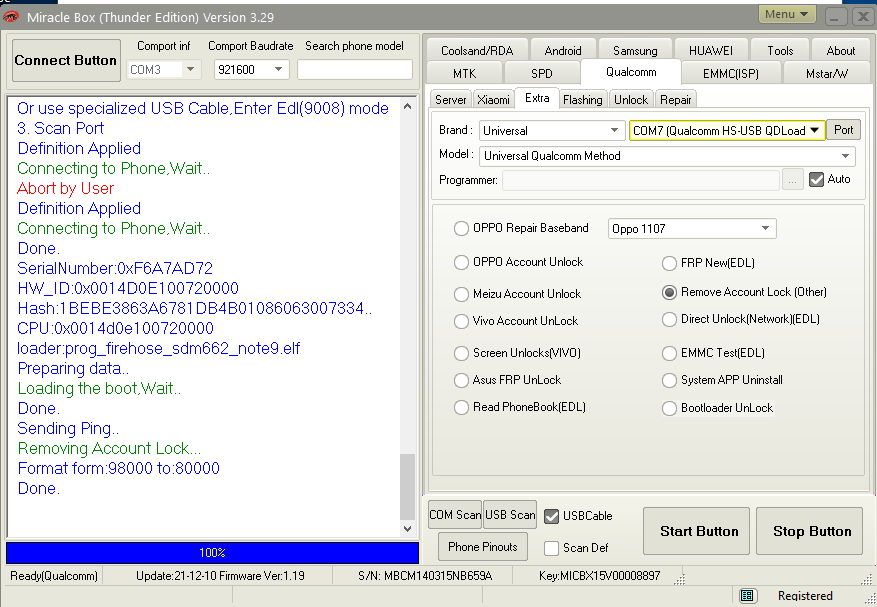Open the Xiaomi sub-tab
Viewport: 877px width, 607px height.
point(493,100)
